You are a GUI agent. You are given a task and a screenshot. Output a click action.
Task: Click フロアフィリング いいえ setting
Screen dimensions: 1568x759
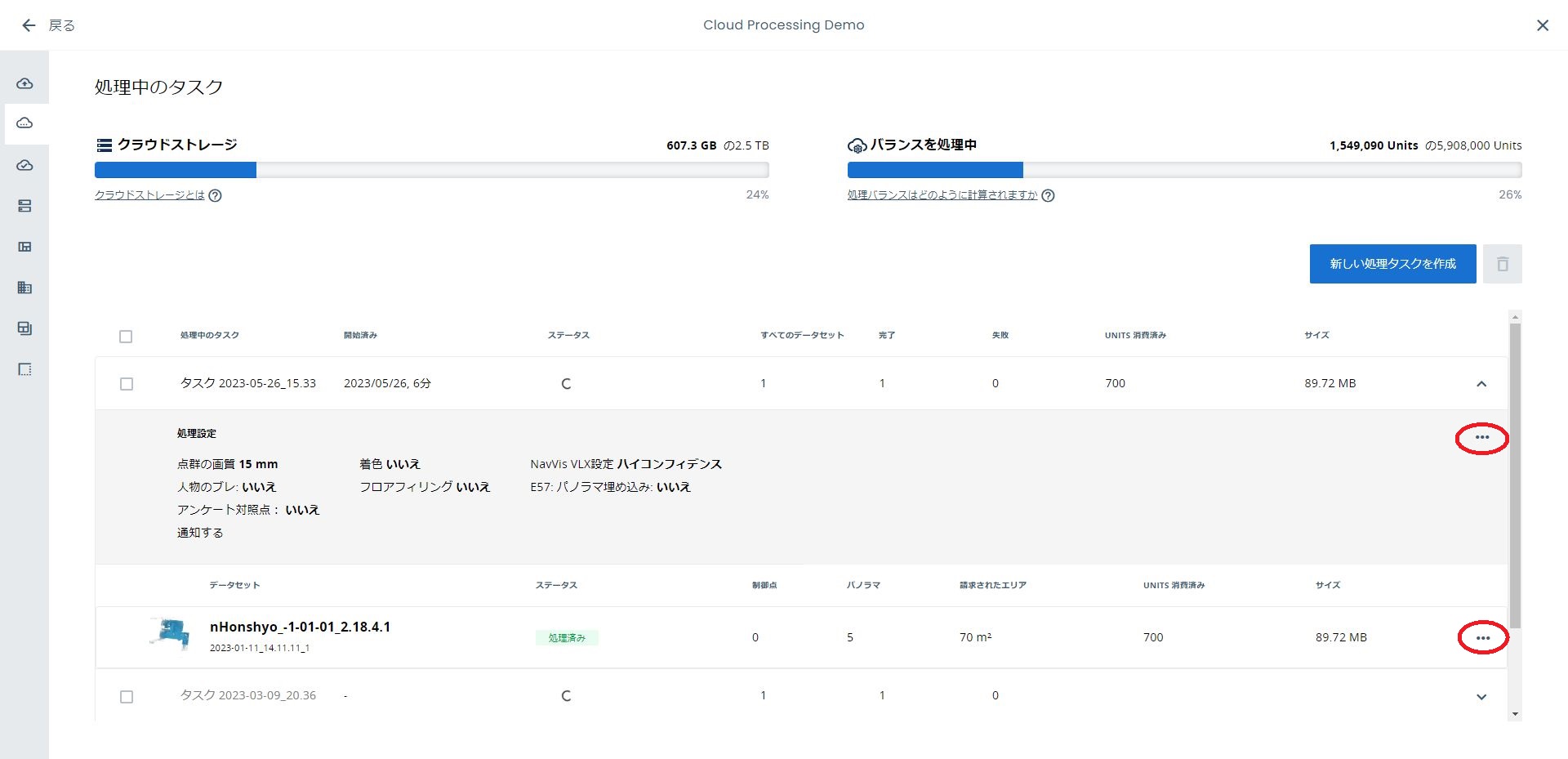click(425, 487)
